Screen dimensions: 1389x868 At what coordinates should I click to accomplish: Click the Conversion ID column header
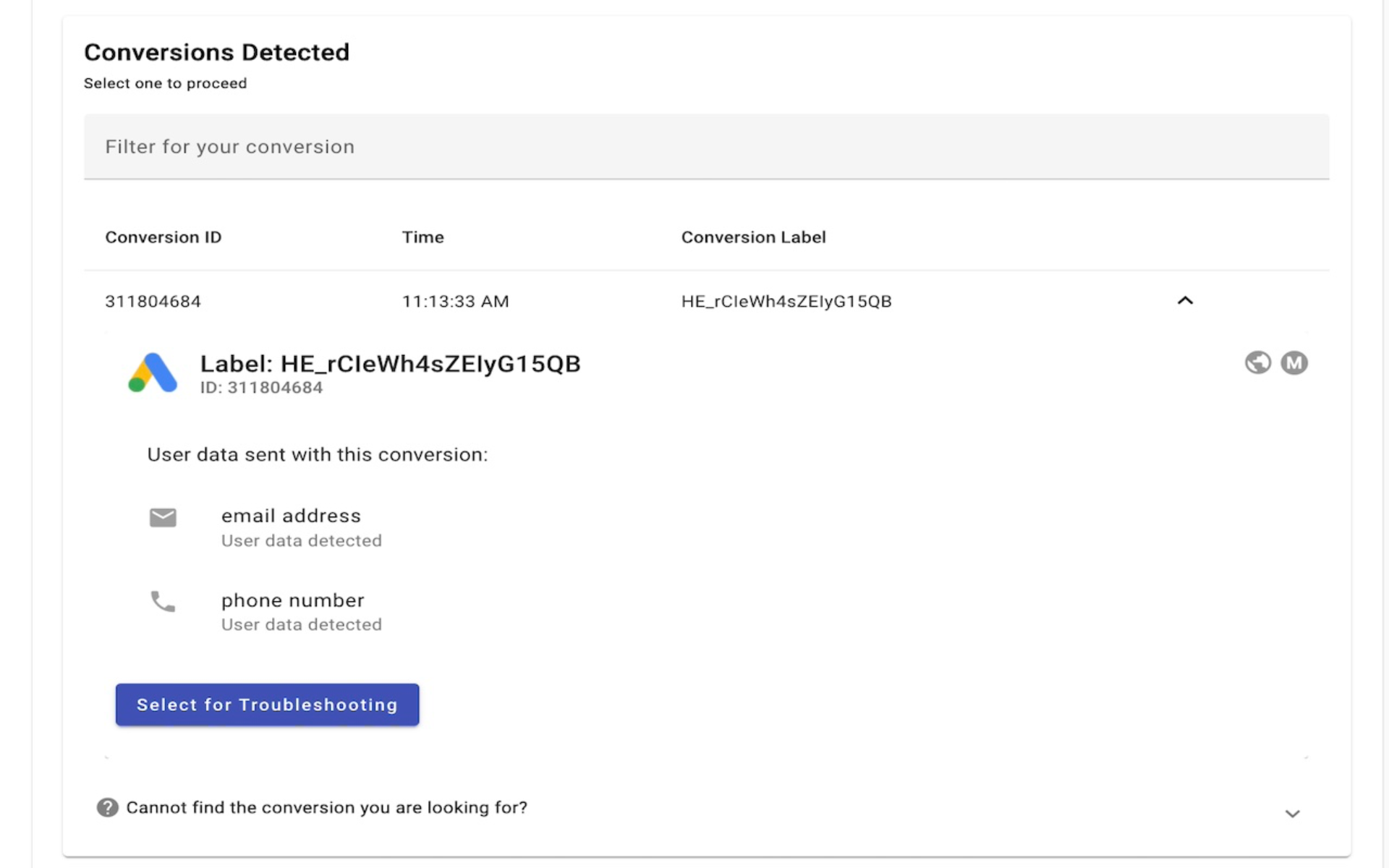pos(163,237)
